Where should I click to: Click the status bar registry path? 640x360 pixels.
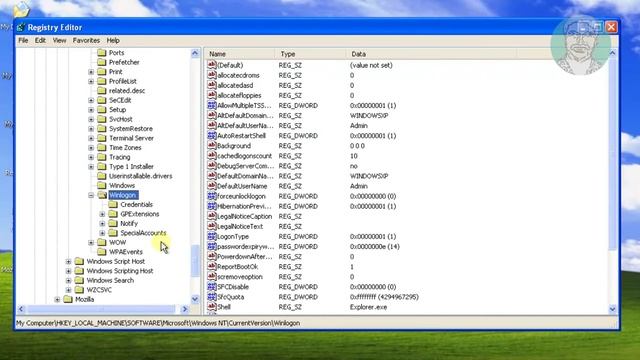[x=158, y=323]
